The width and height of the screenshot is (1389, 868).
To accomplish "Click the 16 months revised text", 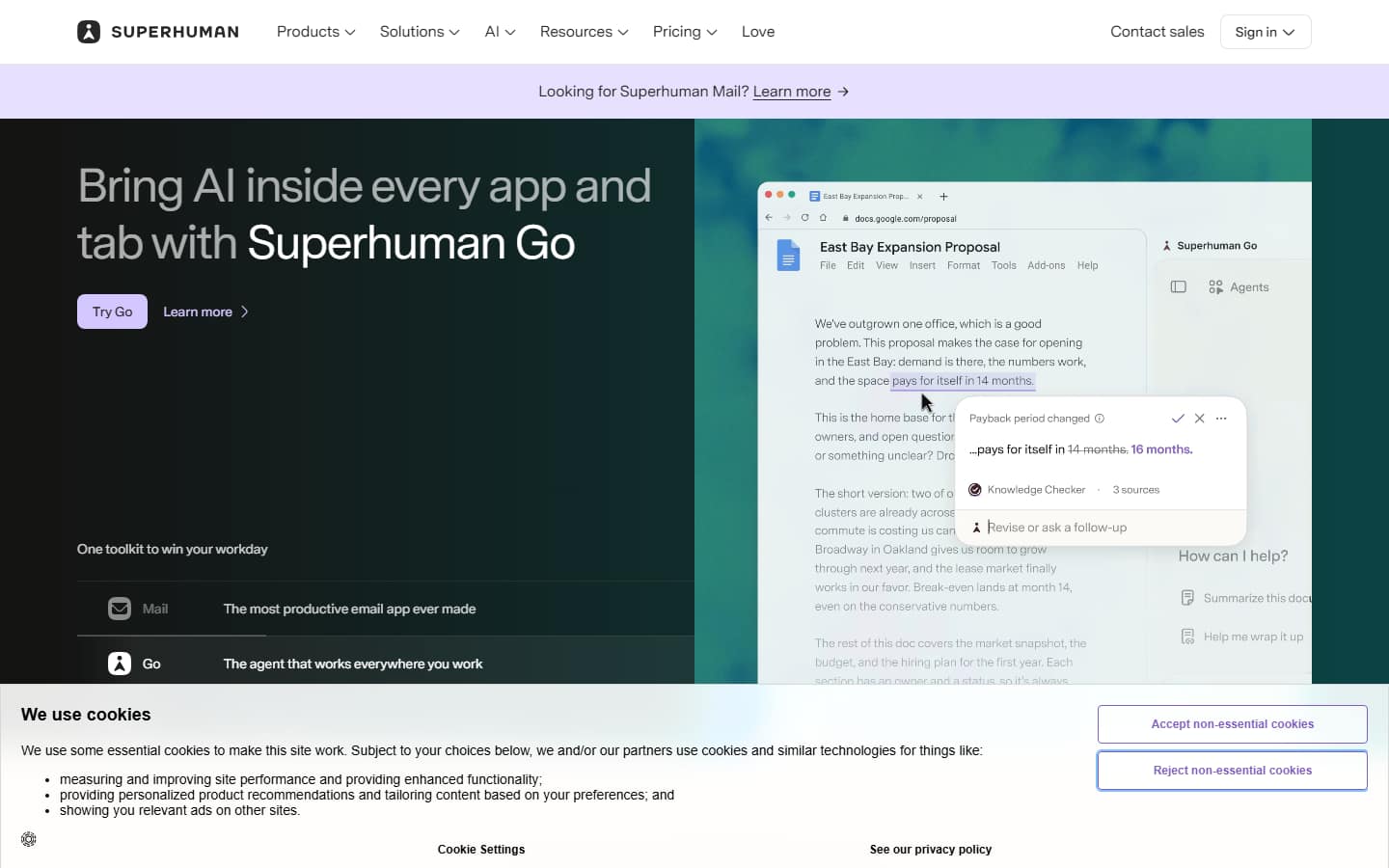I will (1161, 449).
